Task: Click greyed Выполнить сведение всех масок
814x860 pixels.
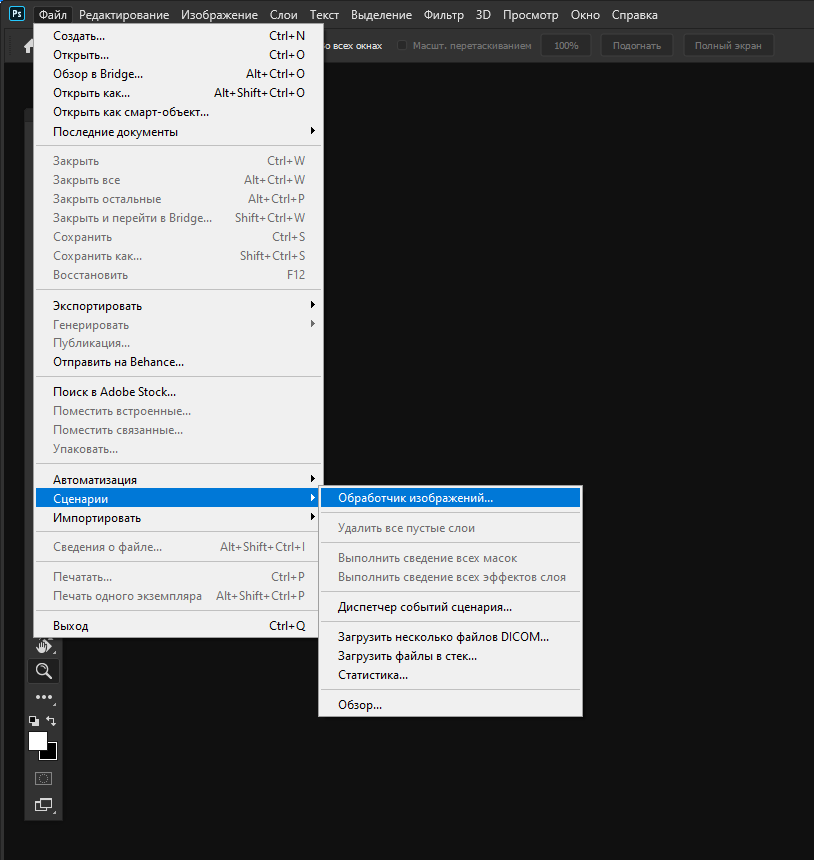Action: coord(450,558)
